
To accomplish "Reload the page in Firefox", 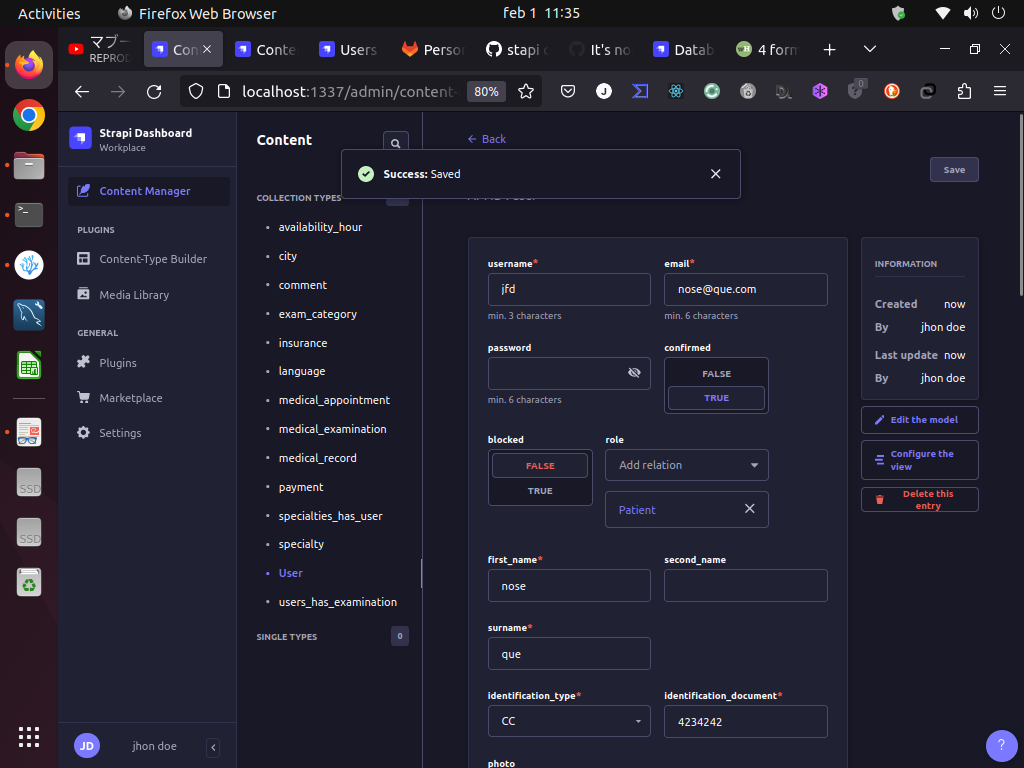I will click(x=154, y=91).
